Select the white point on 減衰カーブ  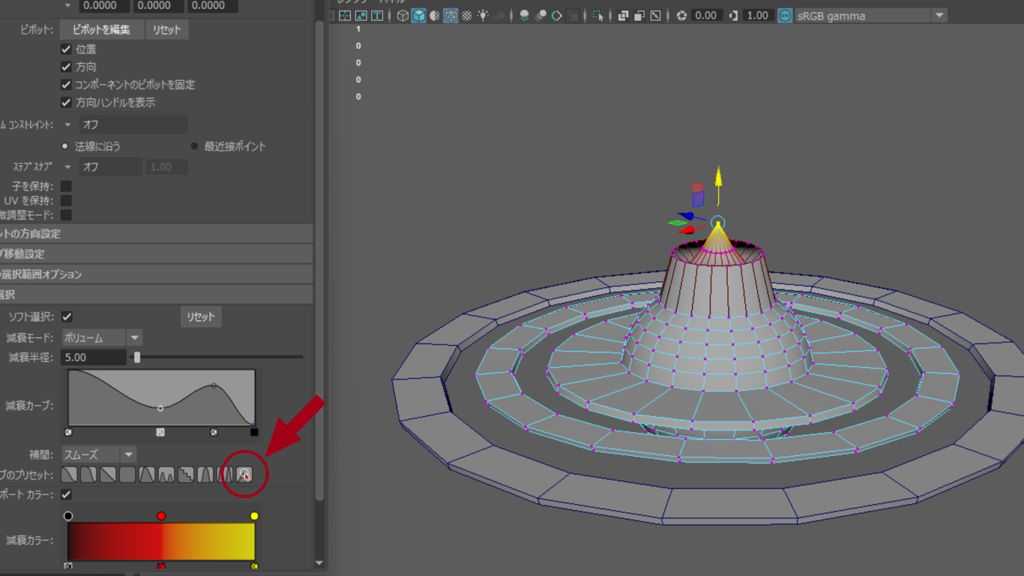click(161, 408)
